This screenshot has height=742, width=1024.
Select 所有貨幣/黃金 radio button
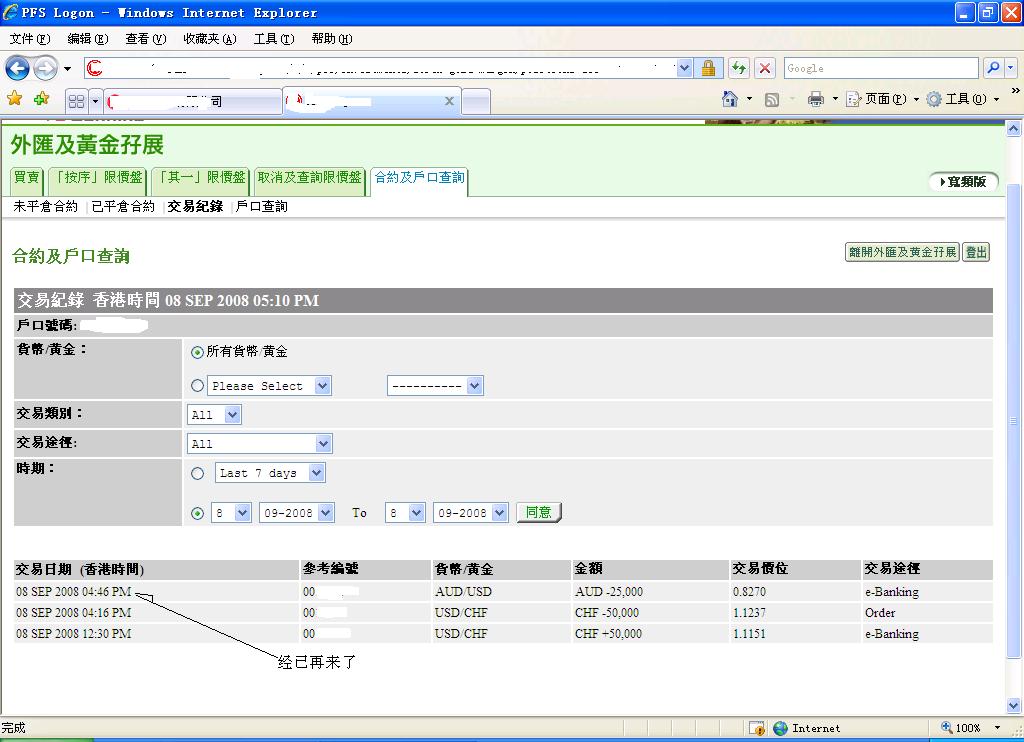[197, 353]
